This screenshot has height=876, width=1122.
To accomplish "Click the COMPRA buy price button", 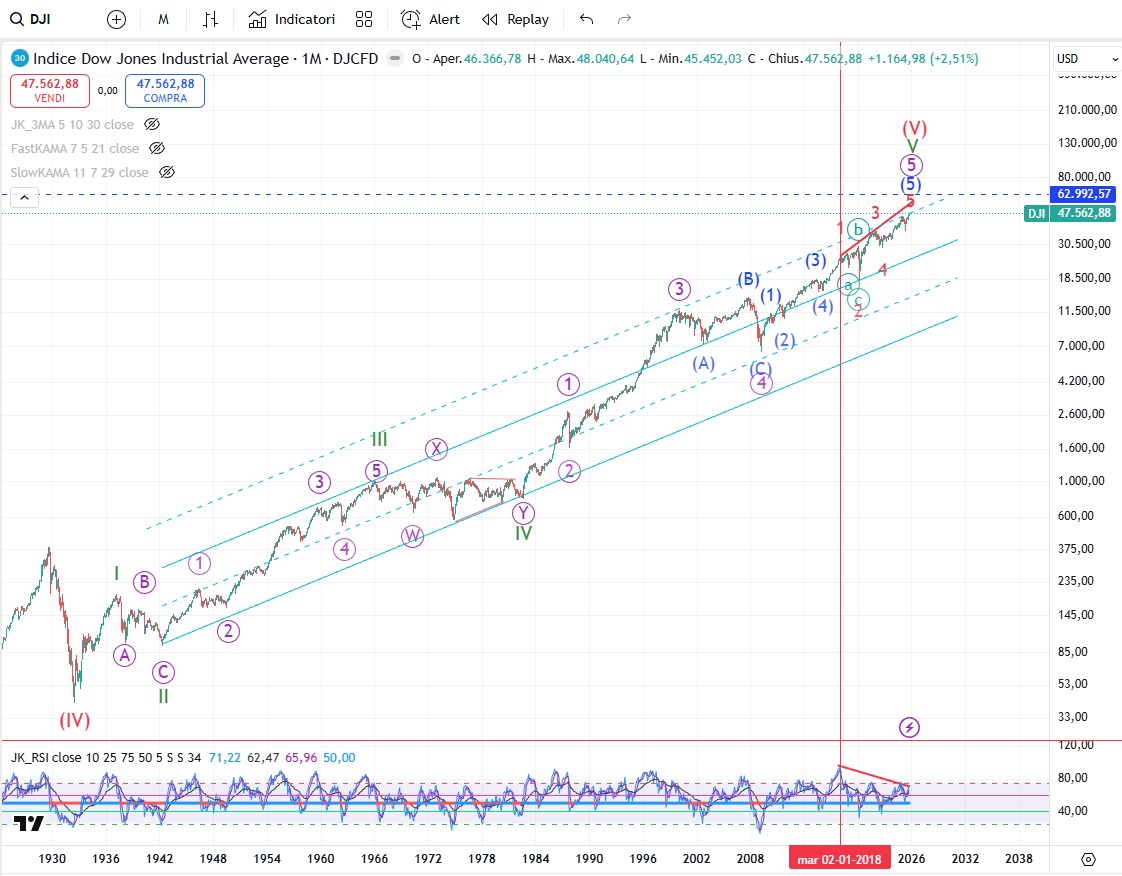I will point(164,91).
